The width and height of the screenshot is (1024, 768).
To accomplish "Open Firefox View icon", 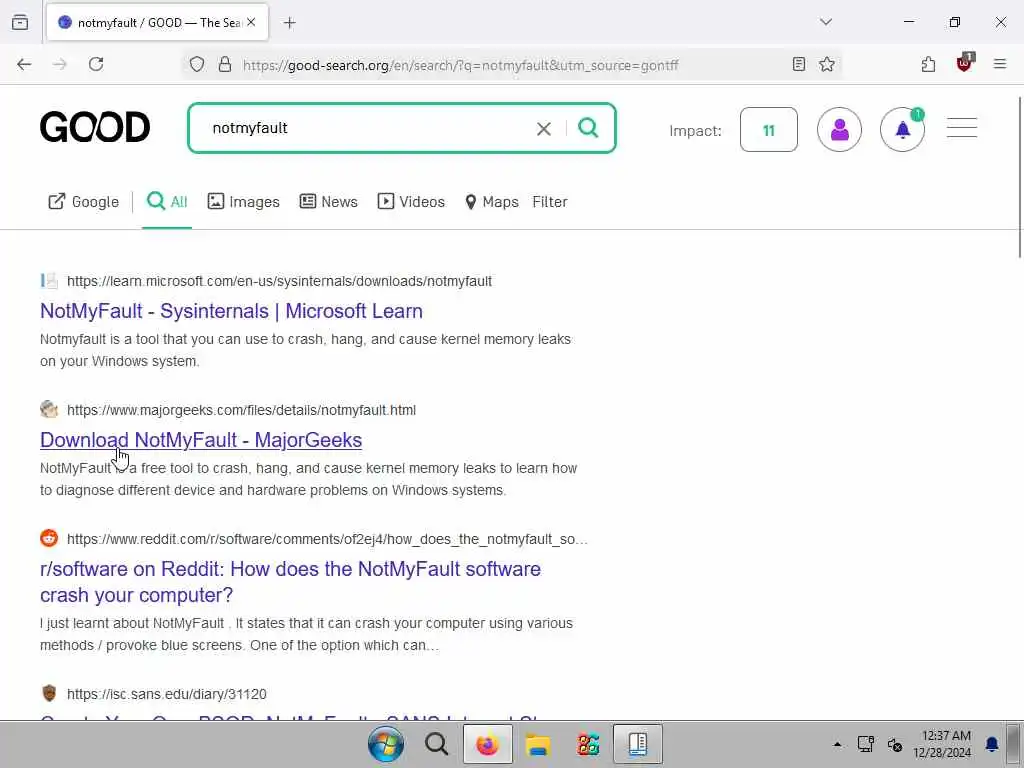I will 20,22.
